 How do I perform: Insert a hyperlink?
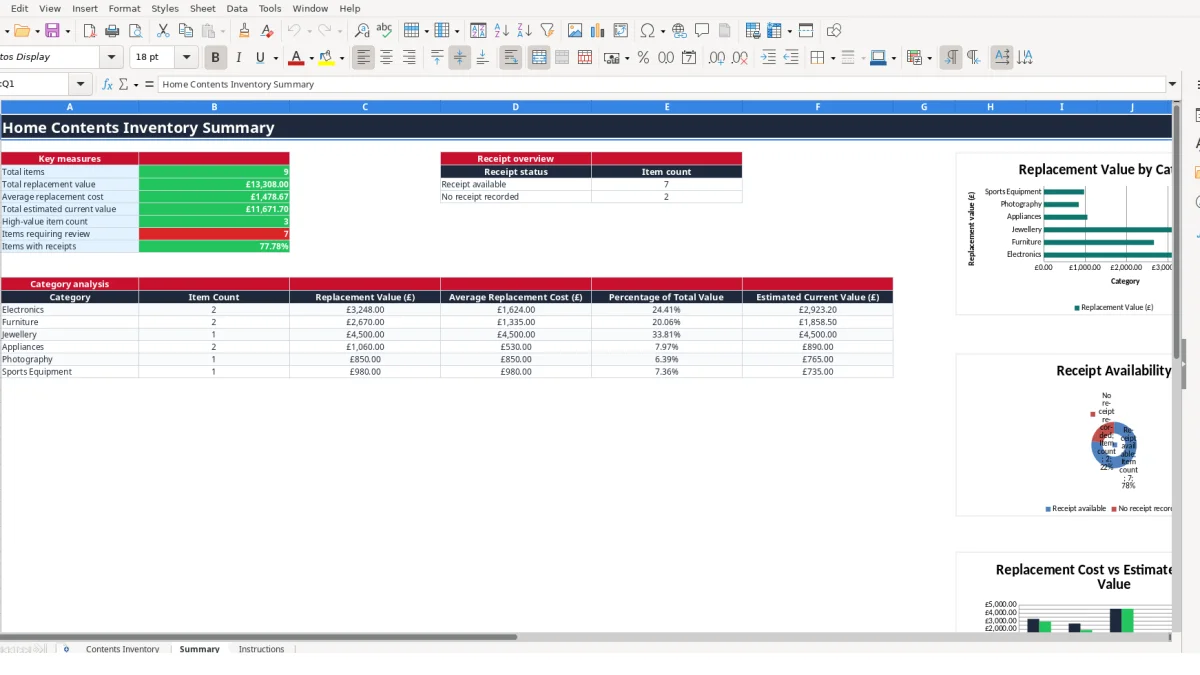679,31
